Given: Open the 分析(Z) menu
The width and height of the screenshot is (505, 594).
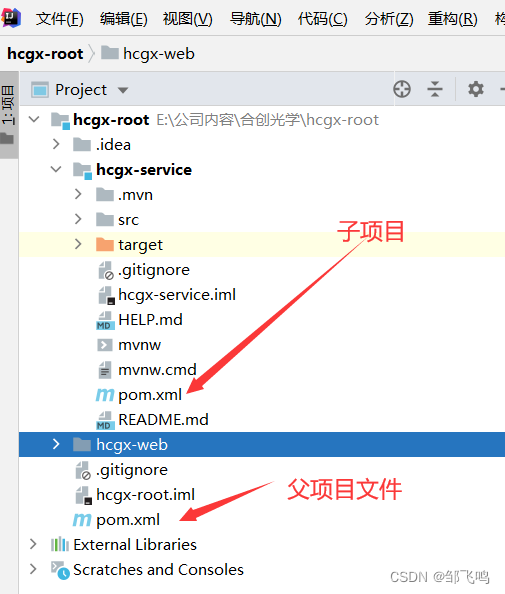Looking at the screenshot, I should (x=389, y=19).
